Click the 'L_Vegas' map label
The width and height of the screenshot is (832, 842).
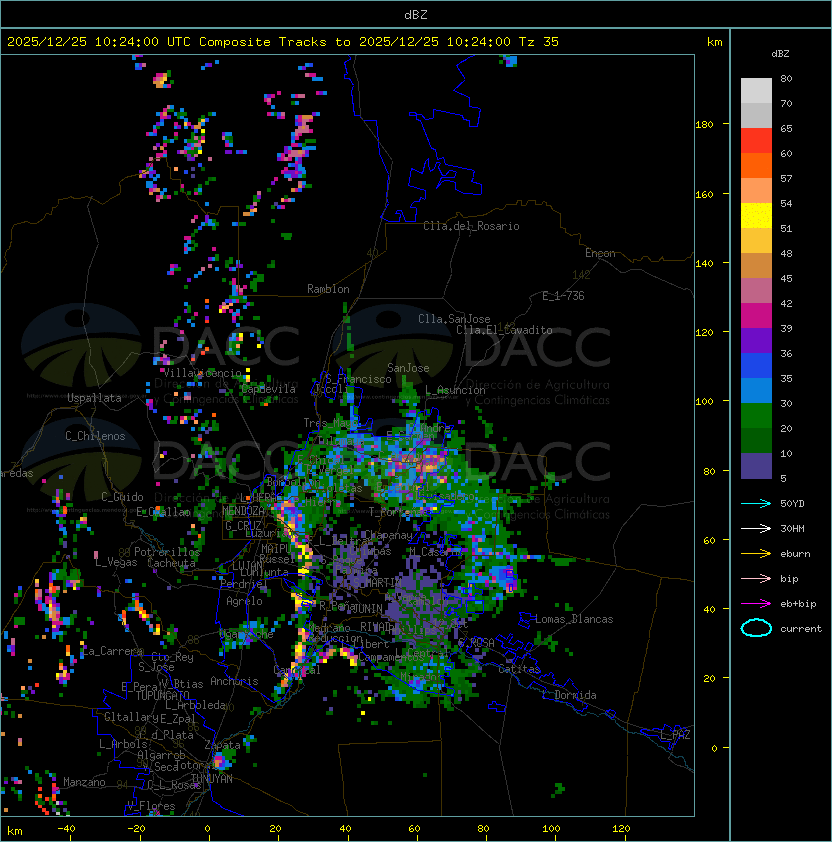point(116,562)
